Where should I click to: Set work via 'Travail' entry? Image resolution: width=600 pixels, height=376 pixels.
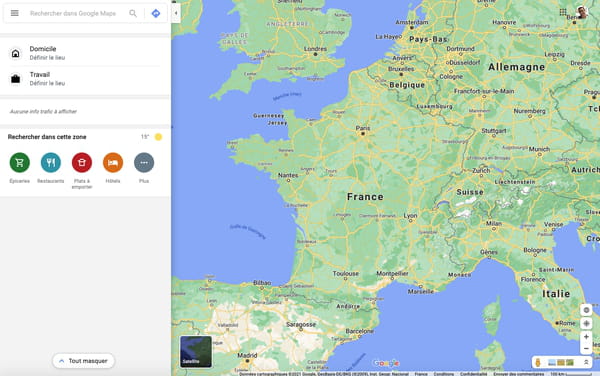click(x=85, y=79)
